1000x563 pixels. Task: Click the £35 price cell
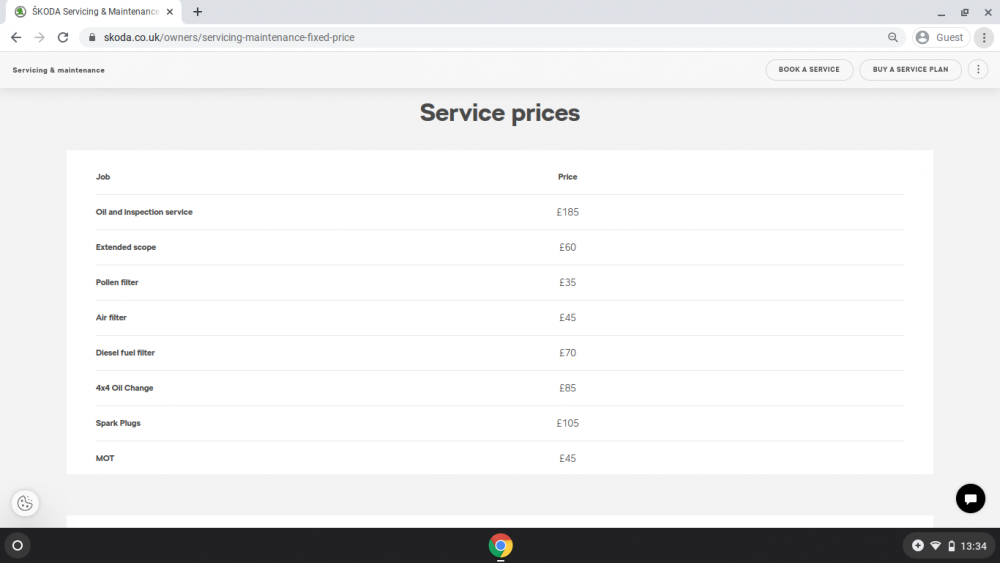tap(568, 282)
